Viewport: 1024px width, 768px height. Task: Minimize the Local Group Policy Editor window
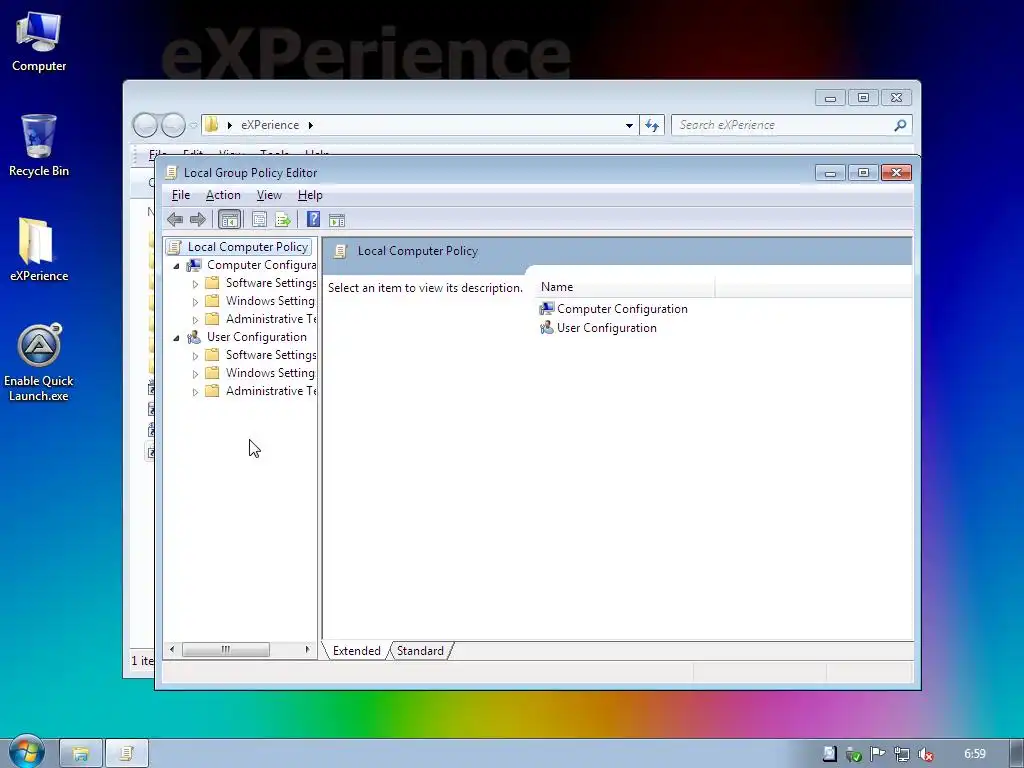(x=830, y=173)
